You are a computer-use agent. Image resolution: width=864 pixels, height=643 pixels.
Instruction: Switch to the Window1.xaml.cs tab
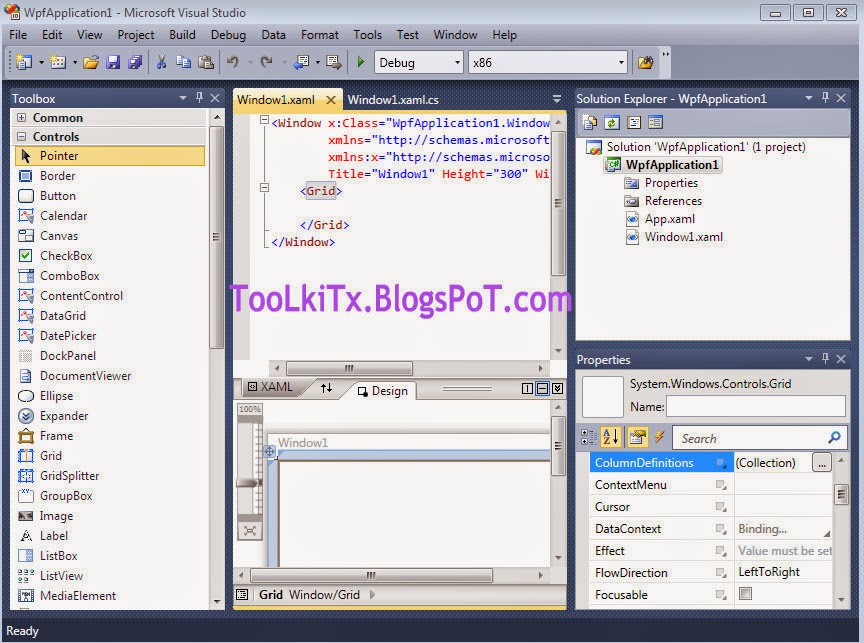tap(393, 100)
